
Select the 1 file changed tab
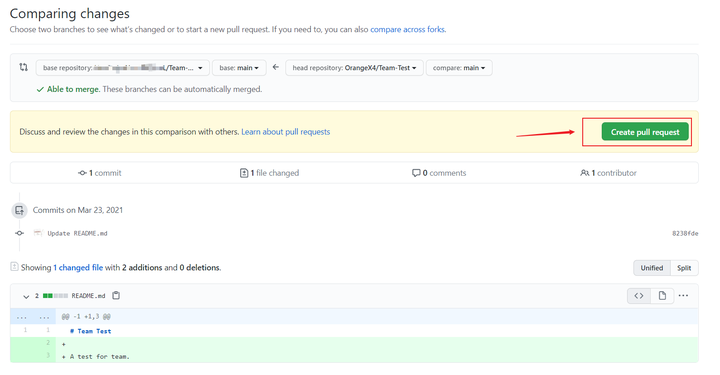[269, 173]
